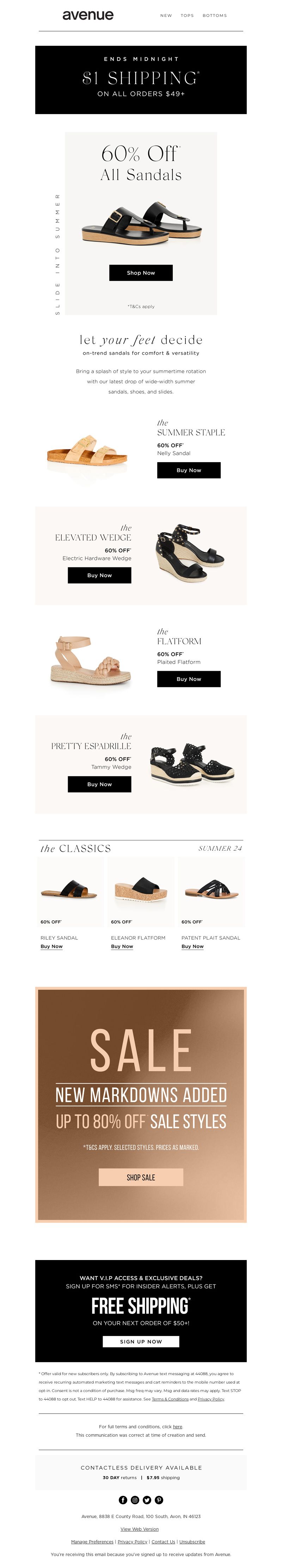Click Buy Now for Nelly Sandal
282x1568 pixels.
point(189,470)
